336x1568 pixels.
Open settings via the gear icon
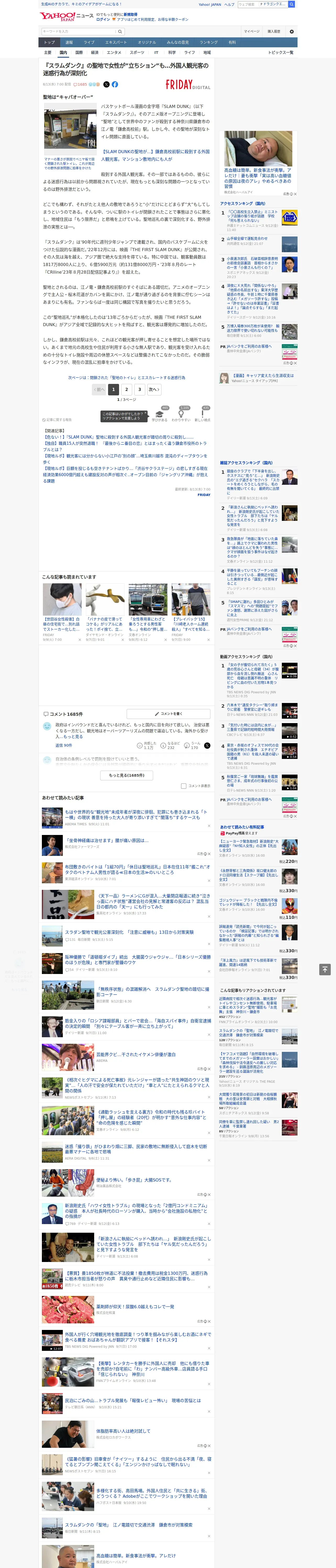point(291,32)
